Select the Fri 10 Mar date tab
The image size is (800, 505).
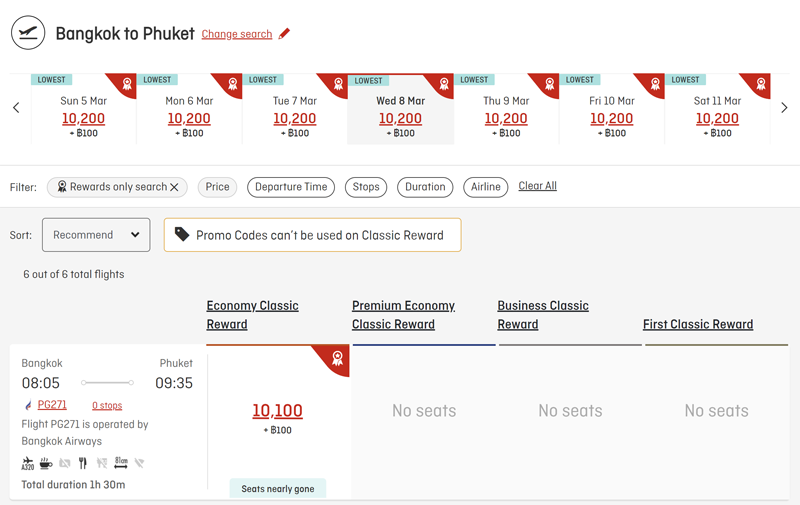tap(612, 109)
